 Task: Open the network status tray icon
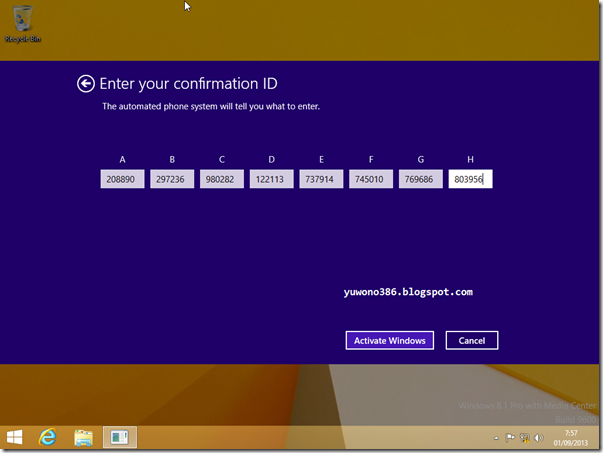pyautogui.click(x=525, y=438)
